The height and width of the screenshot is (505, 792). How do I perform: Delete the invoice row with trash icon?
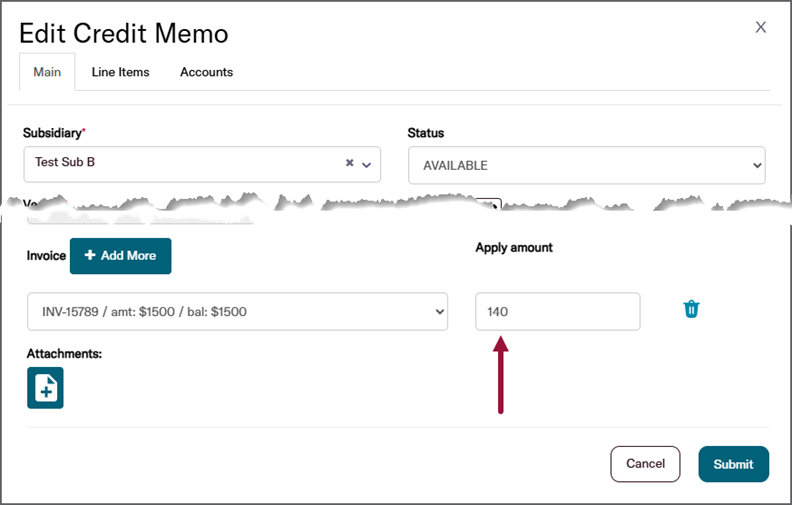pyautogui.click(x=691, y=309)
